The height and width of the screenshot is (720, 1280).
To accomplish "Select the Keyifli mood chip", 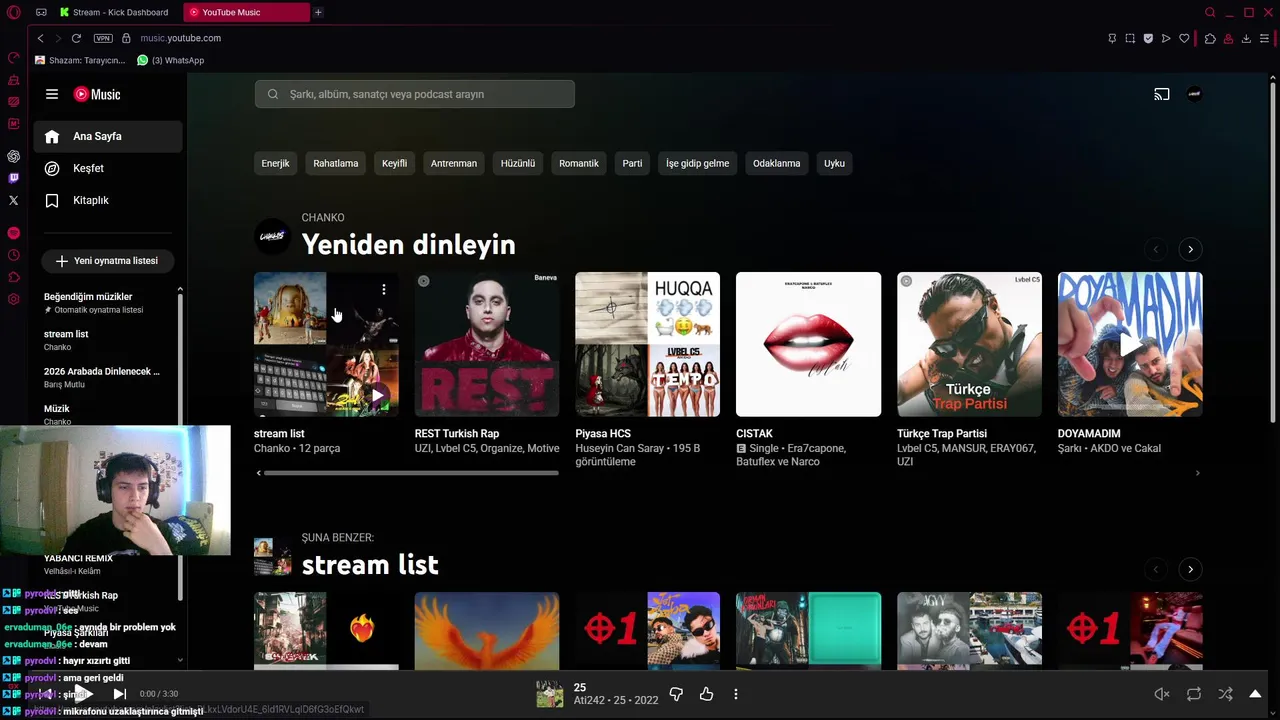I will pos(394,163).
